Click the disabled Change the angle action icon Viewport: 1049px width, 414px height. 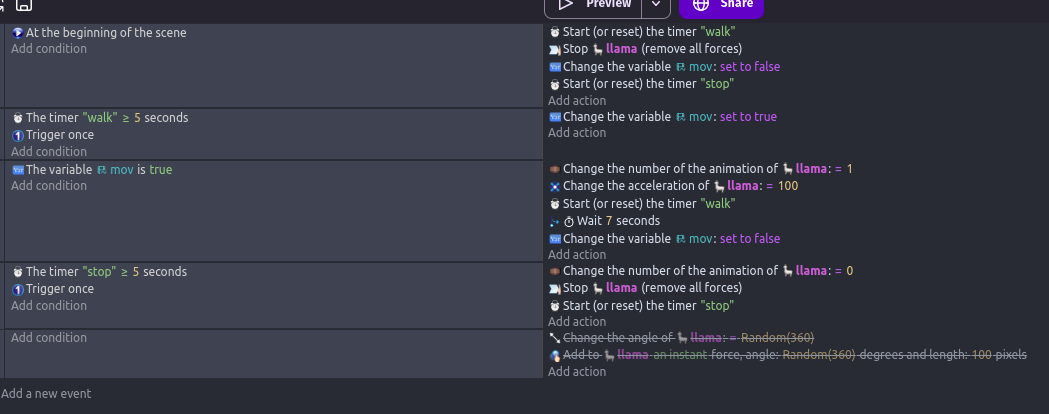coord(555,338)
